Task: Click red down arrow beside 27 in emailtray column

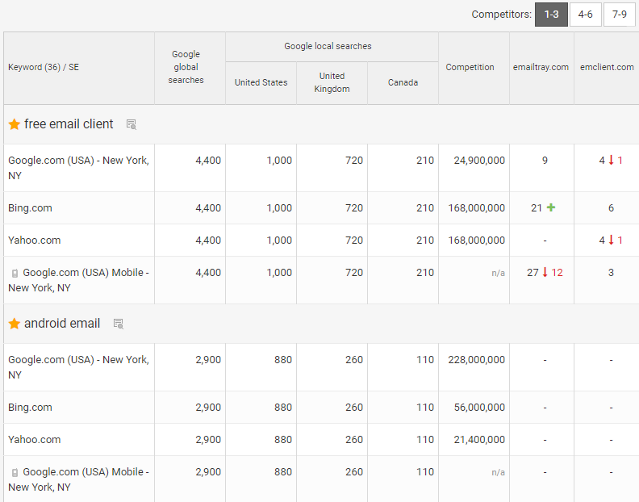Action: [545, 272]
